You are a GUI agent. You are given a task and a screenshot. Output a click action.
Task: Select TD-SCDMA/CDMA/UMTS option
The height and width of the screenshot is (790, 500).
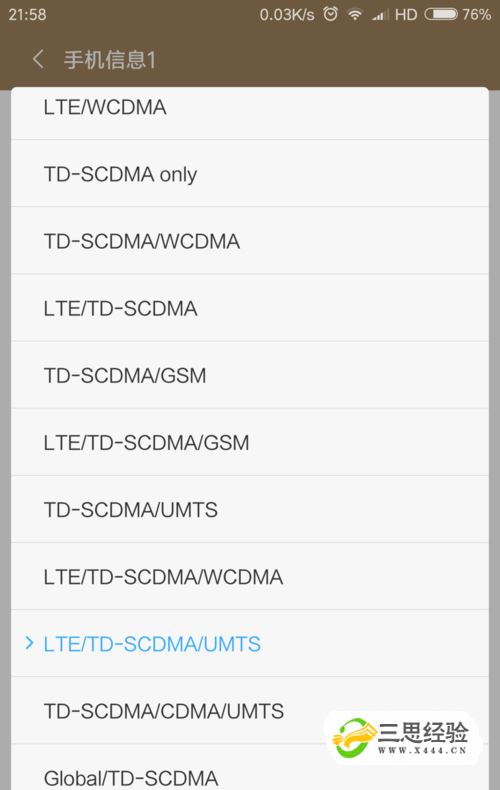(x=250, y=711)
